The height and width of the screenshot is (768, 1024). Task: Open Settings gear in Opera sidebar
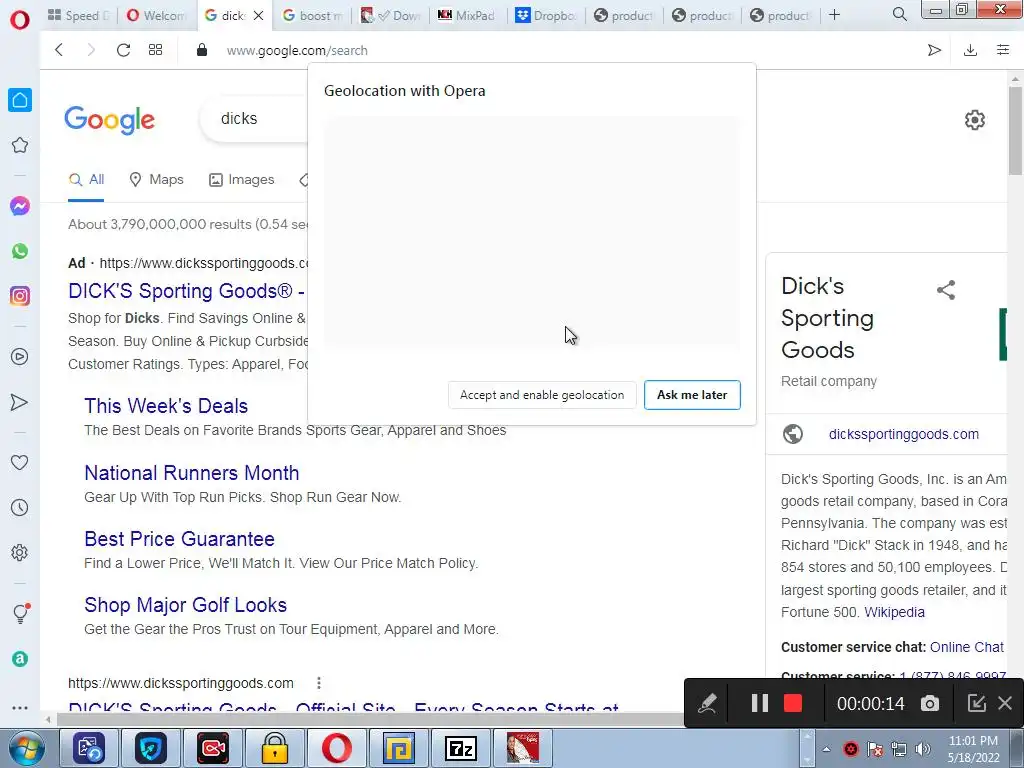20,552
